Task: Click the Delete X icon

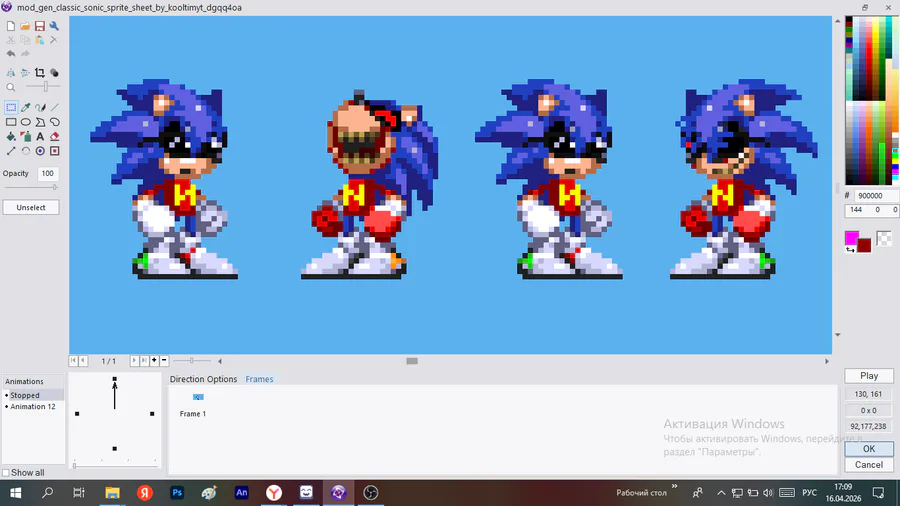Action: tap(54, 40)
